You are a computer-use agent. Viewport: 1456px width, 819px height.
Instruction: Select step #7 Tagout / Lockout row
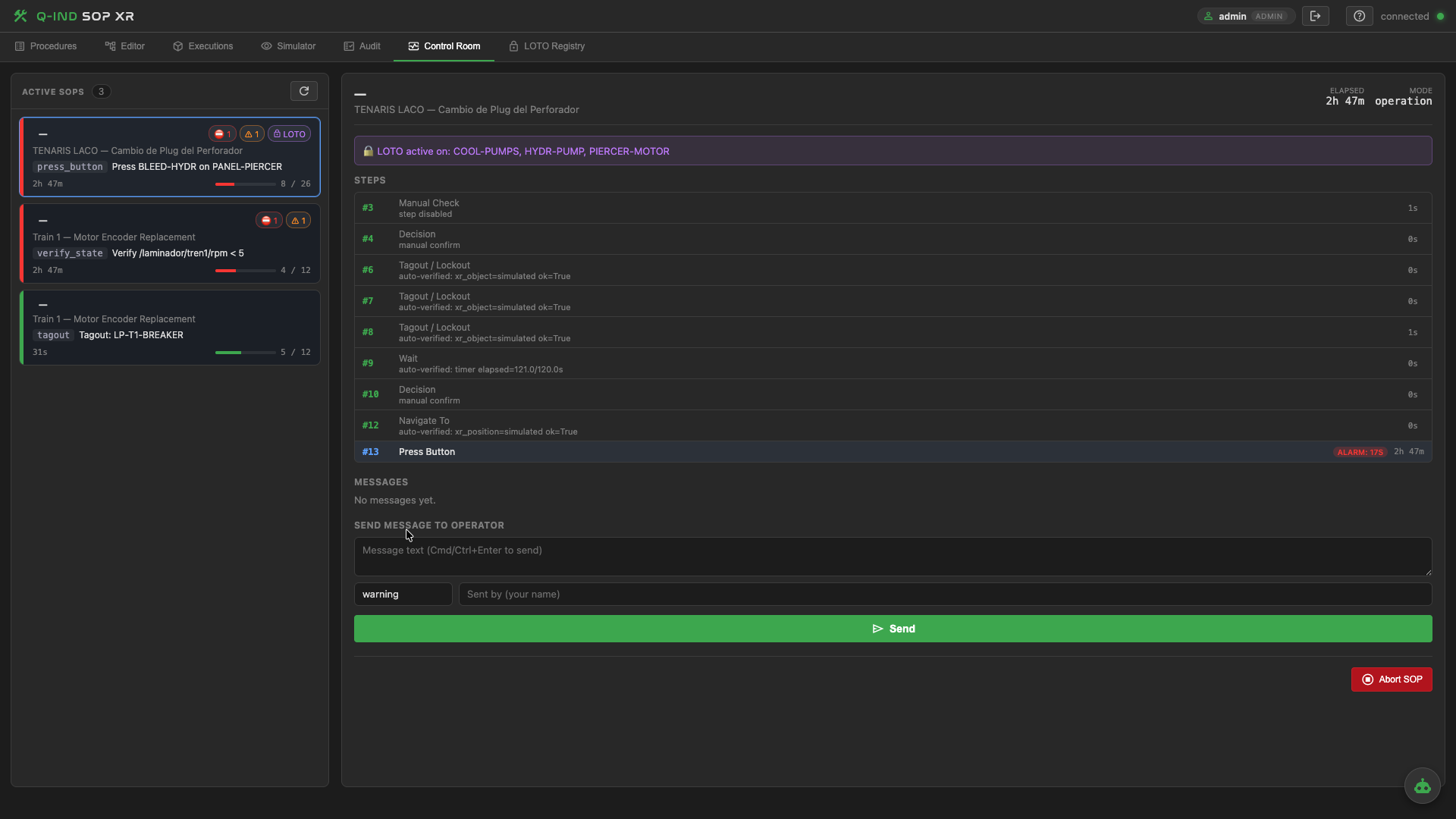(893, 301)
